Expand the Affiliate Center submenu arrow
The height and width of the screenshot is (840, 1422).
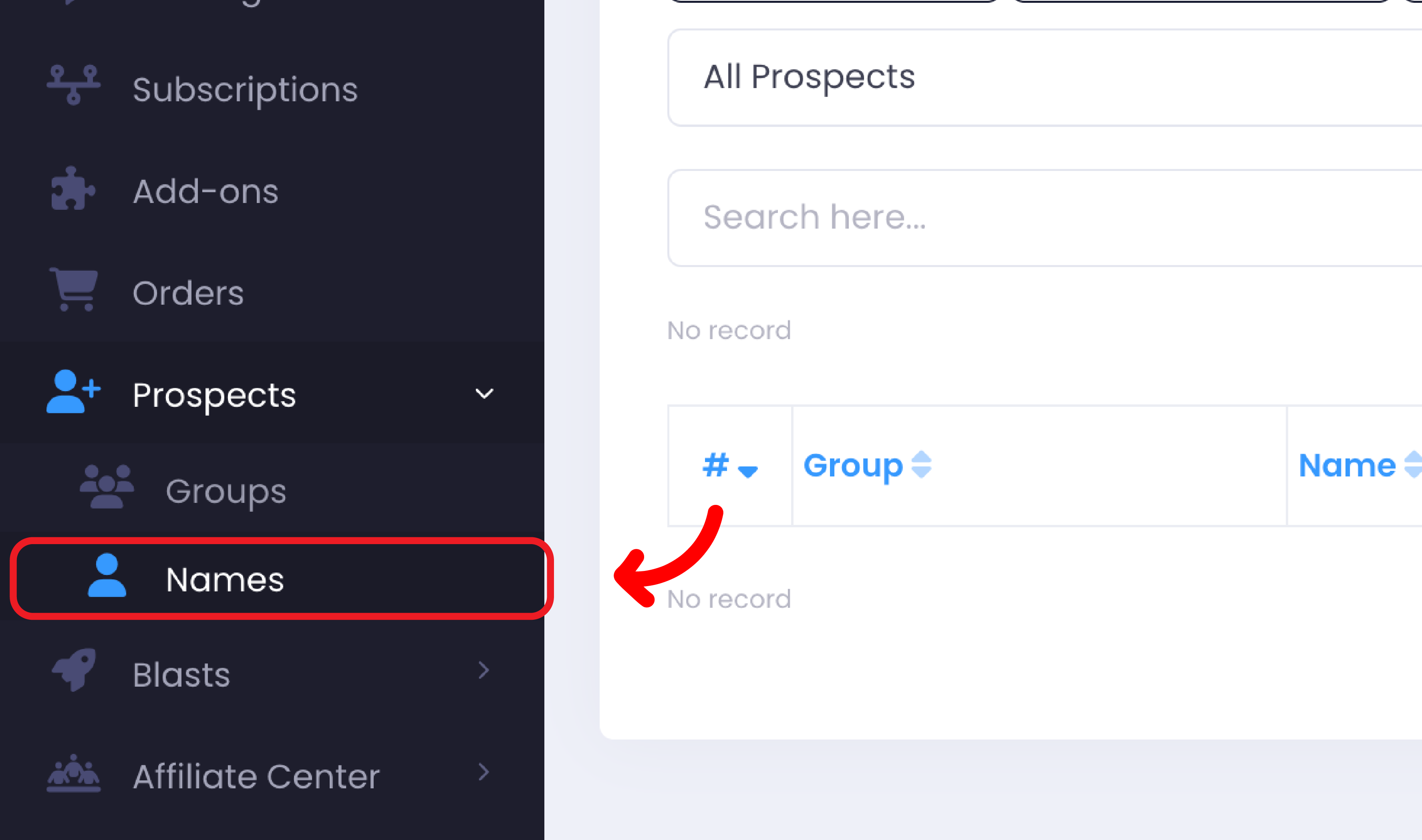(483, 772)
